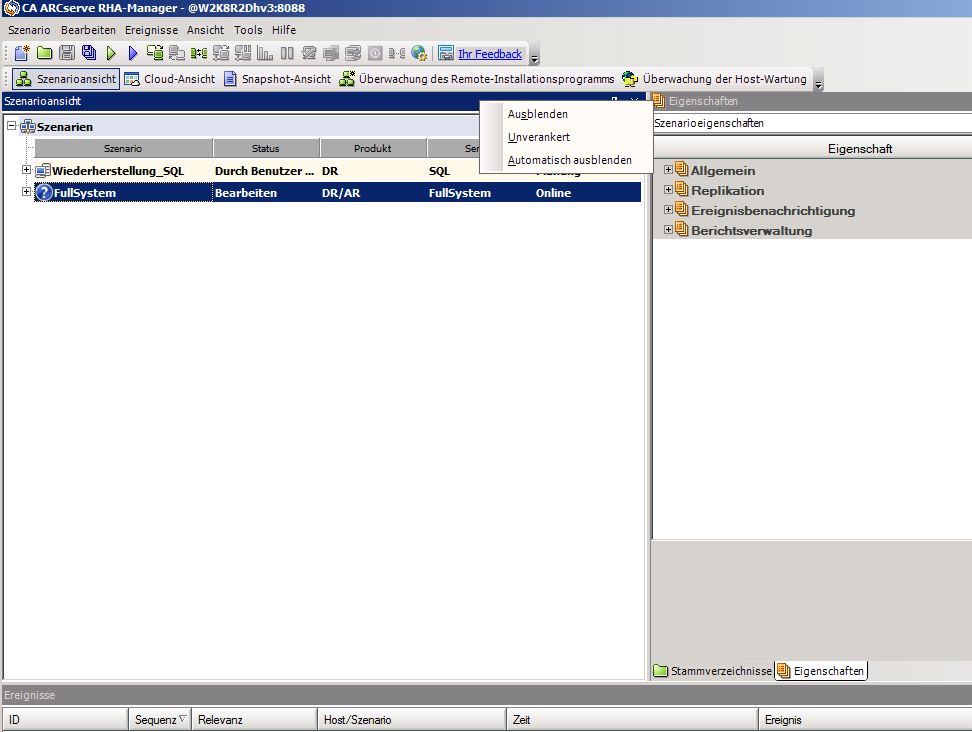Sort by the Produkt column header
Screen dimensions: 972x732
373,148
